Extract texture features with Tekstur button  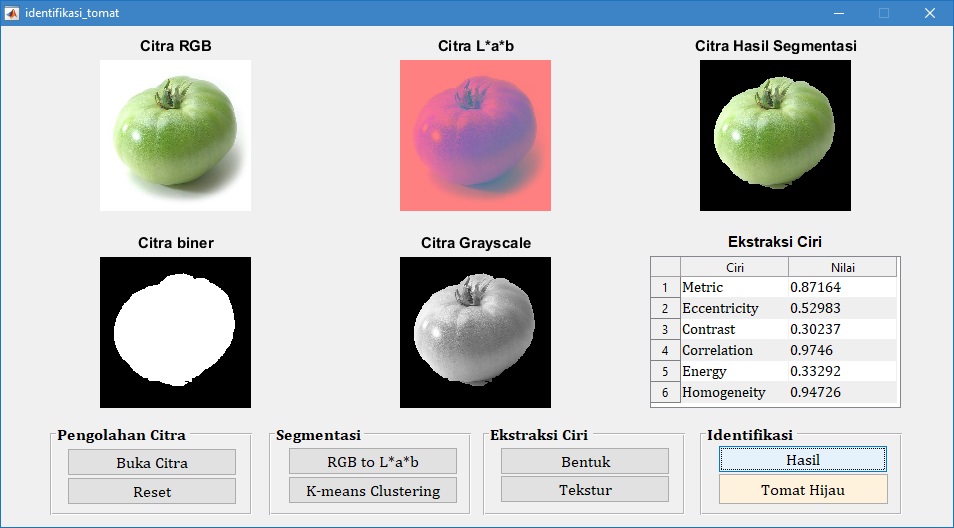(585, 489)
